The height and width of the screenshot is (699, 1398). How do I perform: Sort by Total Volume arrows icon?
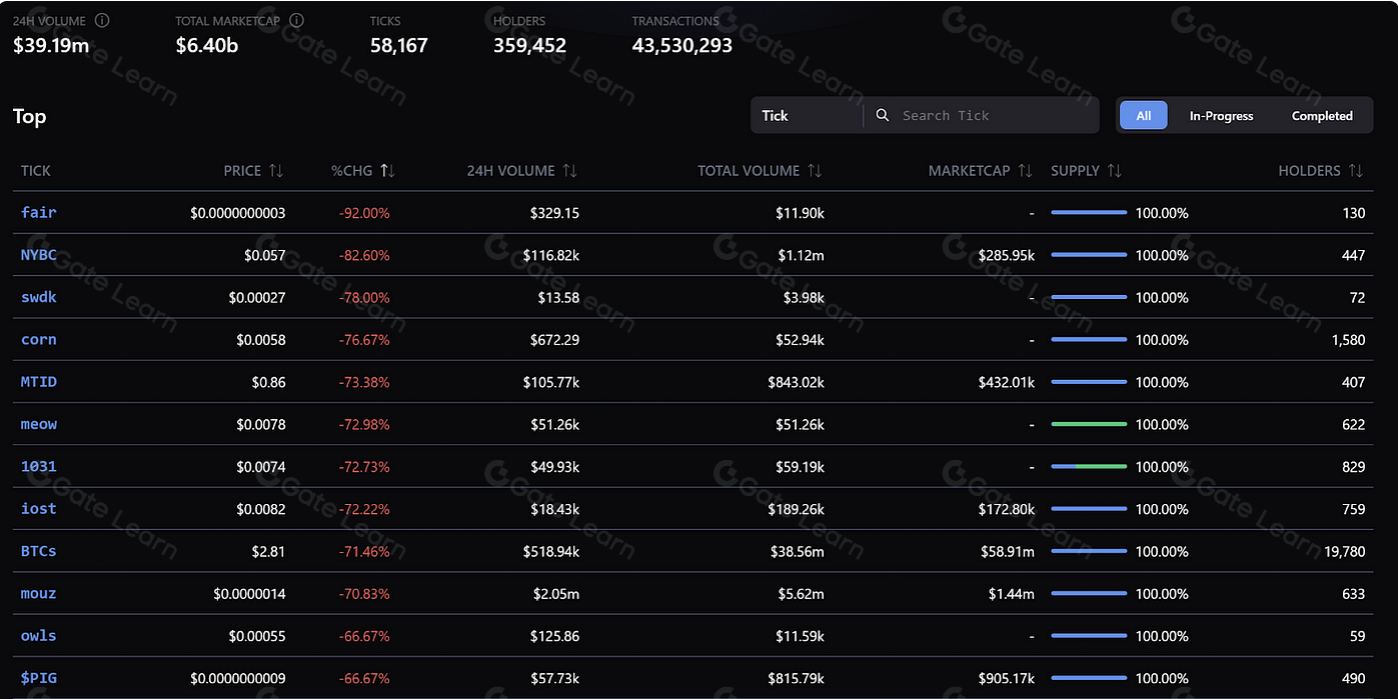[815, 171]
